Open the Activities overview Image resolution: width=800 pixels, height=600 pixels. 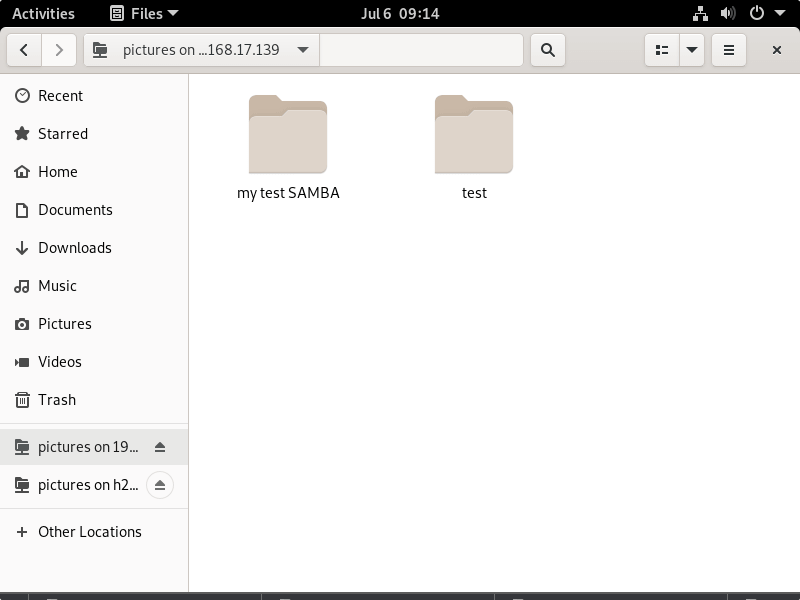pos(43,13)
